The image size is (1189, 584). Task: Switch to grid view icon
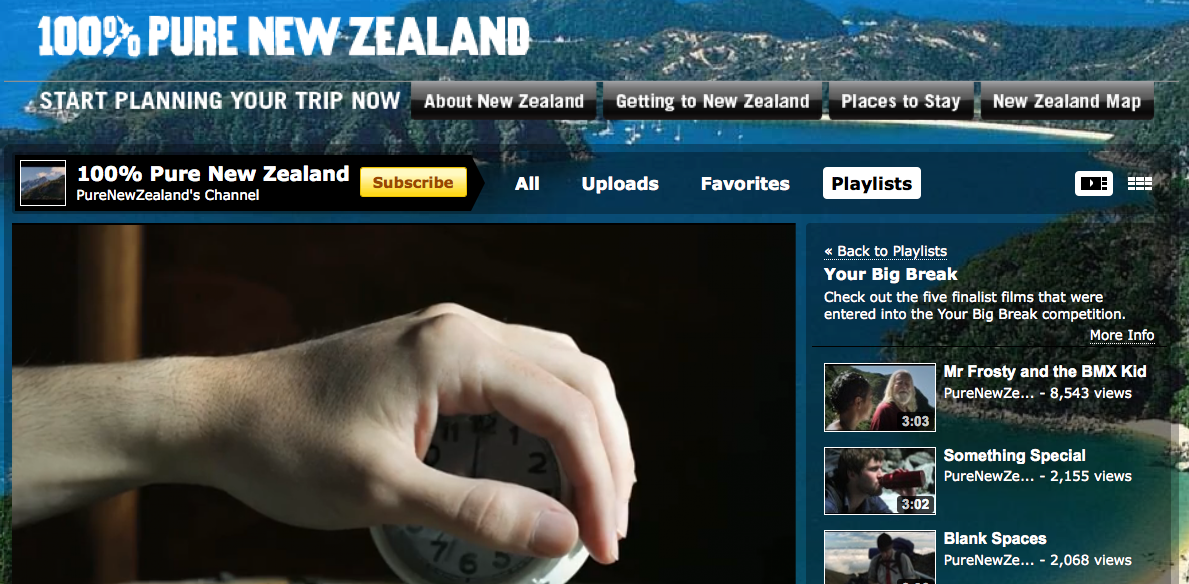1140,184
